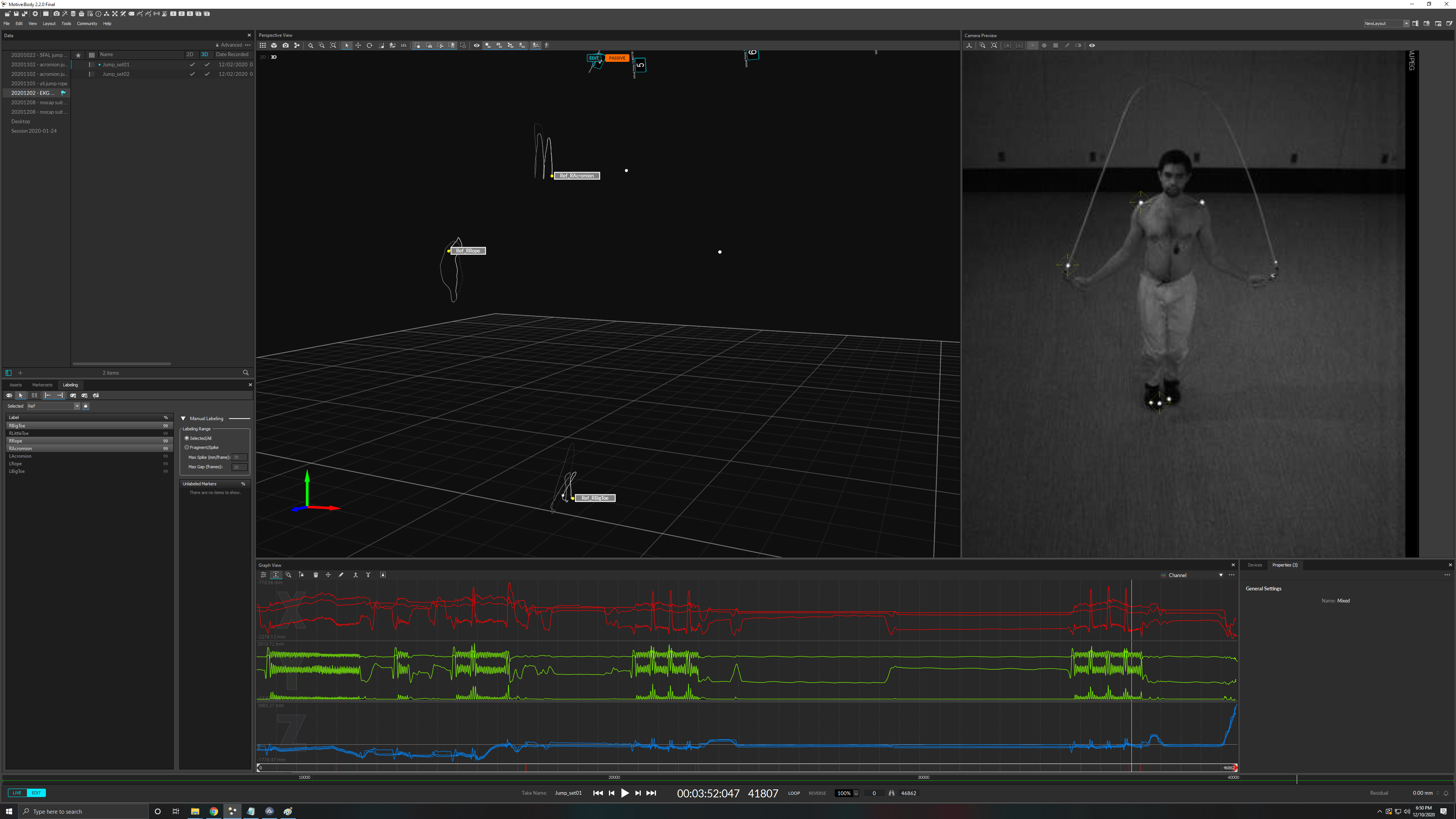Viewport: 1456px width, 819px height.
Task: Expand the Assets panel expander
Action: coord(15,385)
